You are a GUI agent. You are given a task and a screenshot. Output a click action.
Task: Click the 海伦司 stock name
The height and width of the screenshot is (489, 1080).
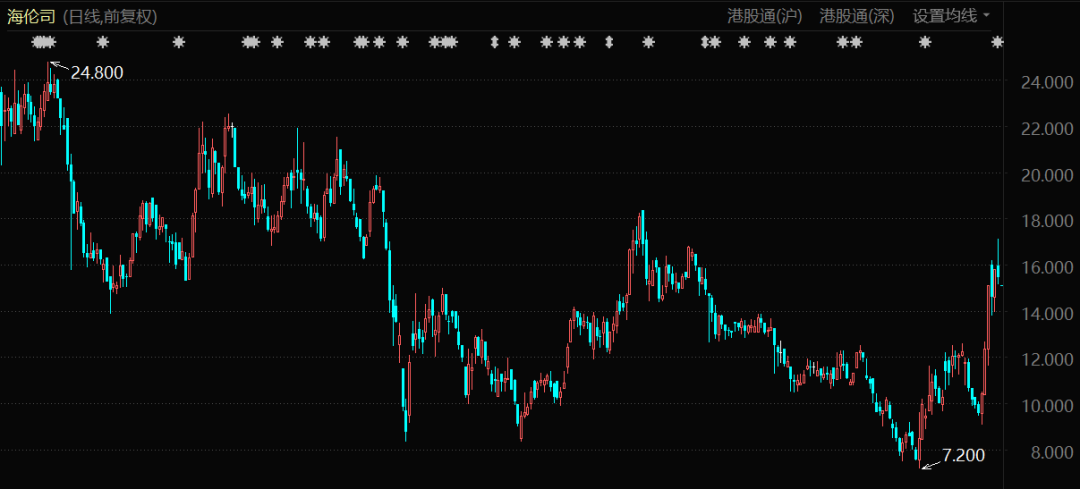coord(31,16)
